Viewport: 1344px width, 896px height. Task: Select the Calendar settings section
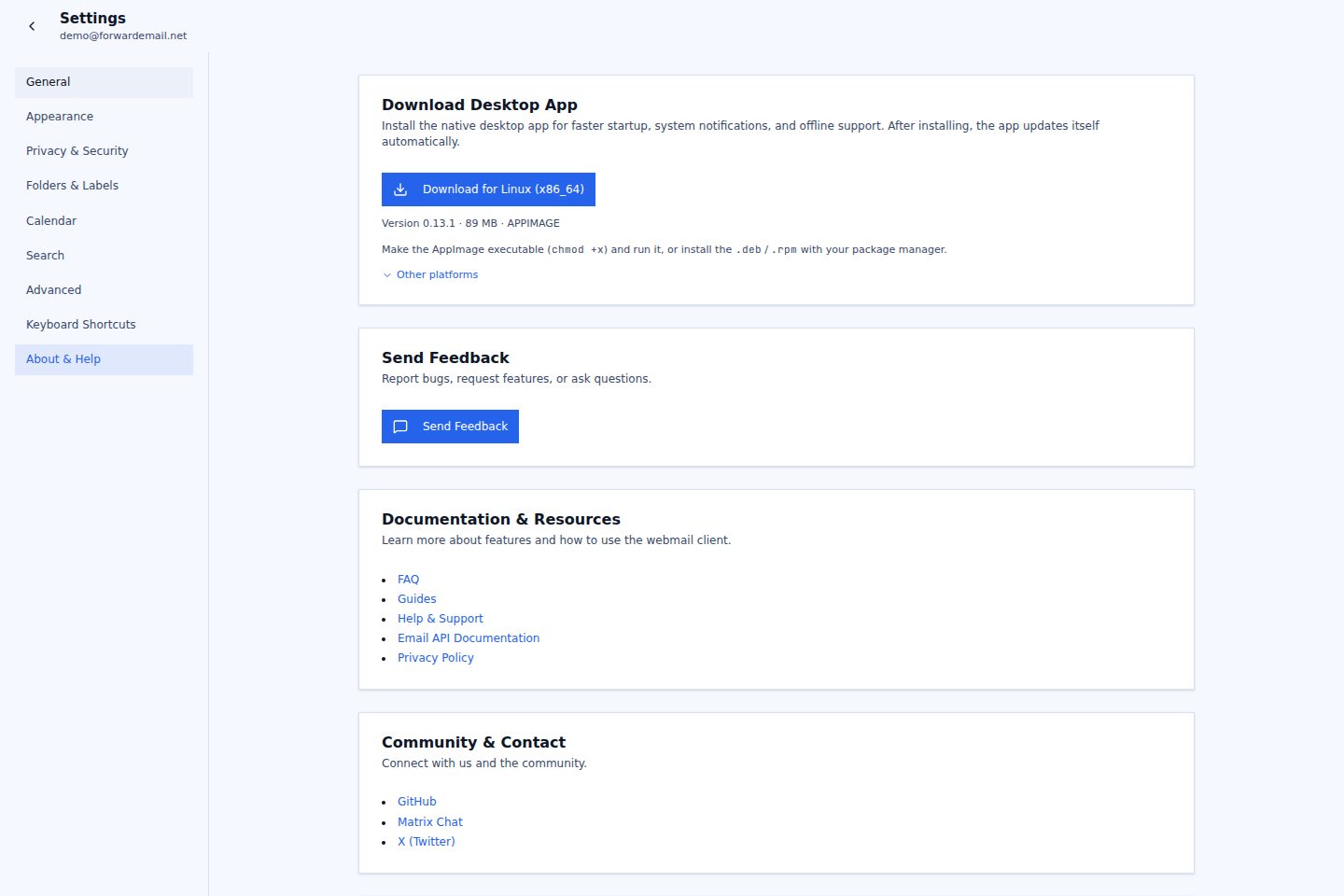104,221
